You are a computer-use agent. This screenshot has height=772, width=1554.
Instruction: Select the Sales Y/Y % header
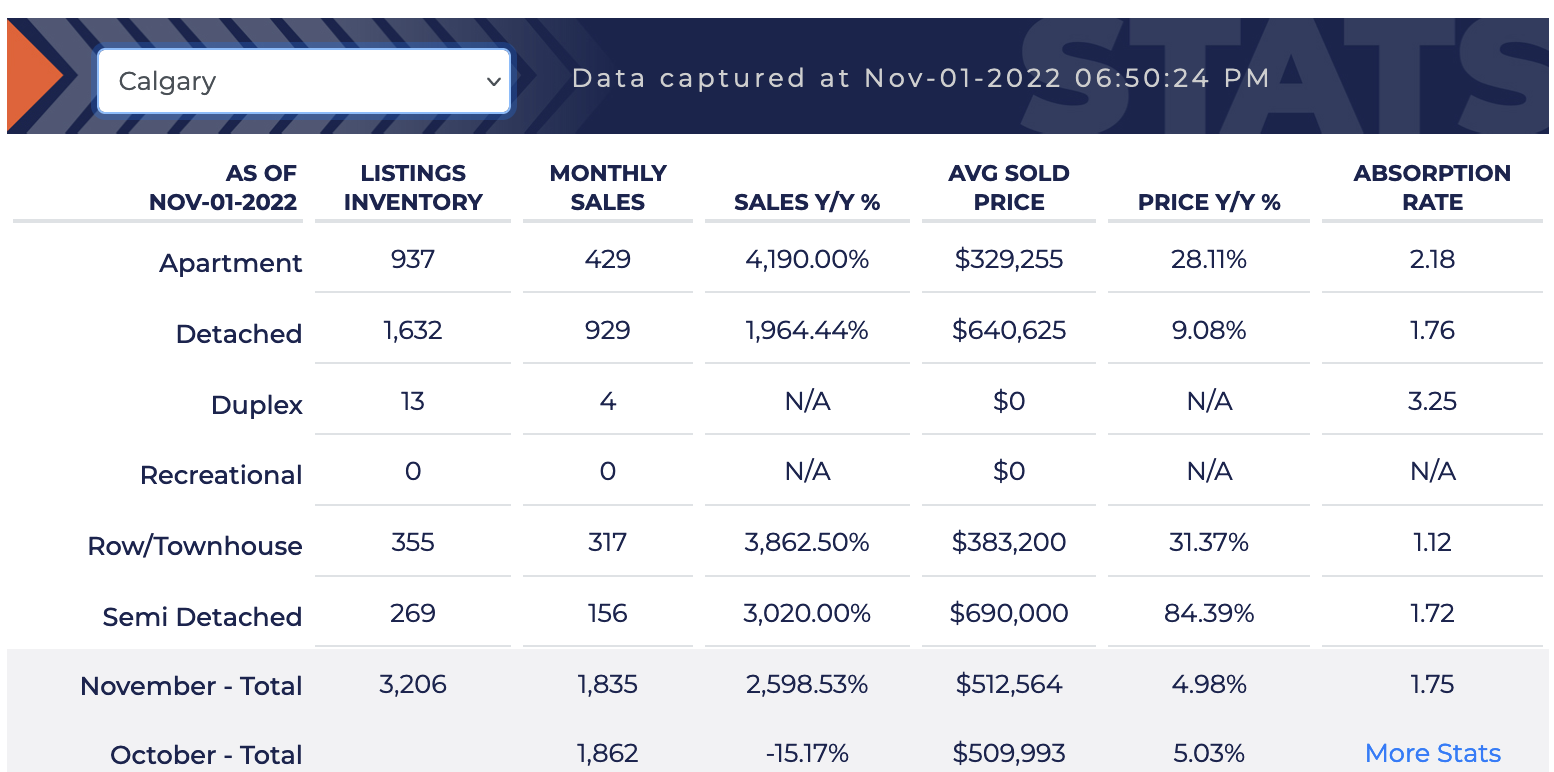click(x=807, y=202)
